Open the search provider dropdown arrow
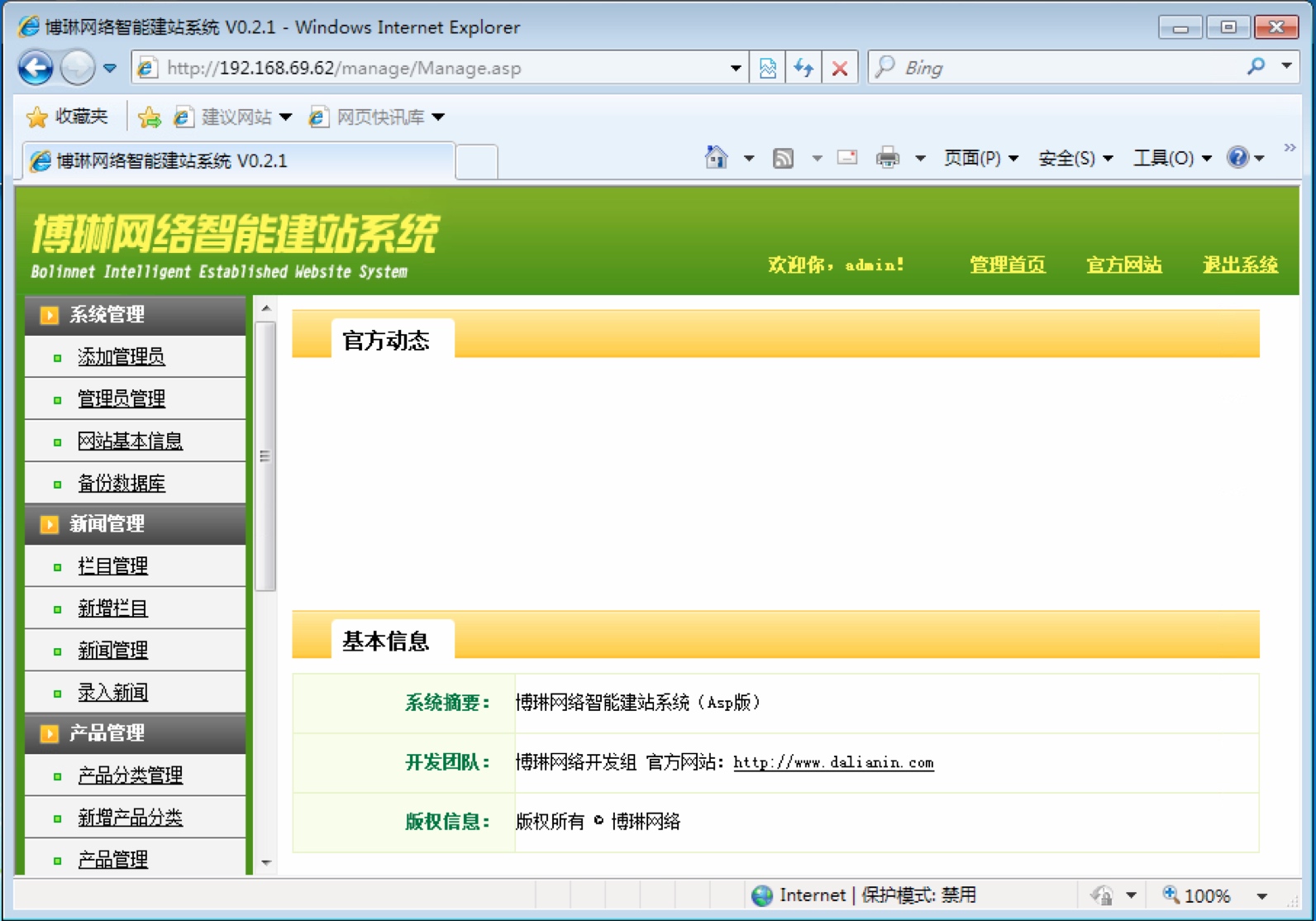Image resolution: width=1316 pixels, height=921 pixels. coord(1287,67)
